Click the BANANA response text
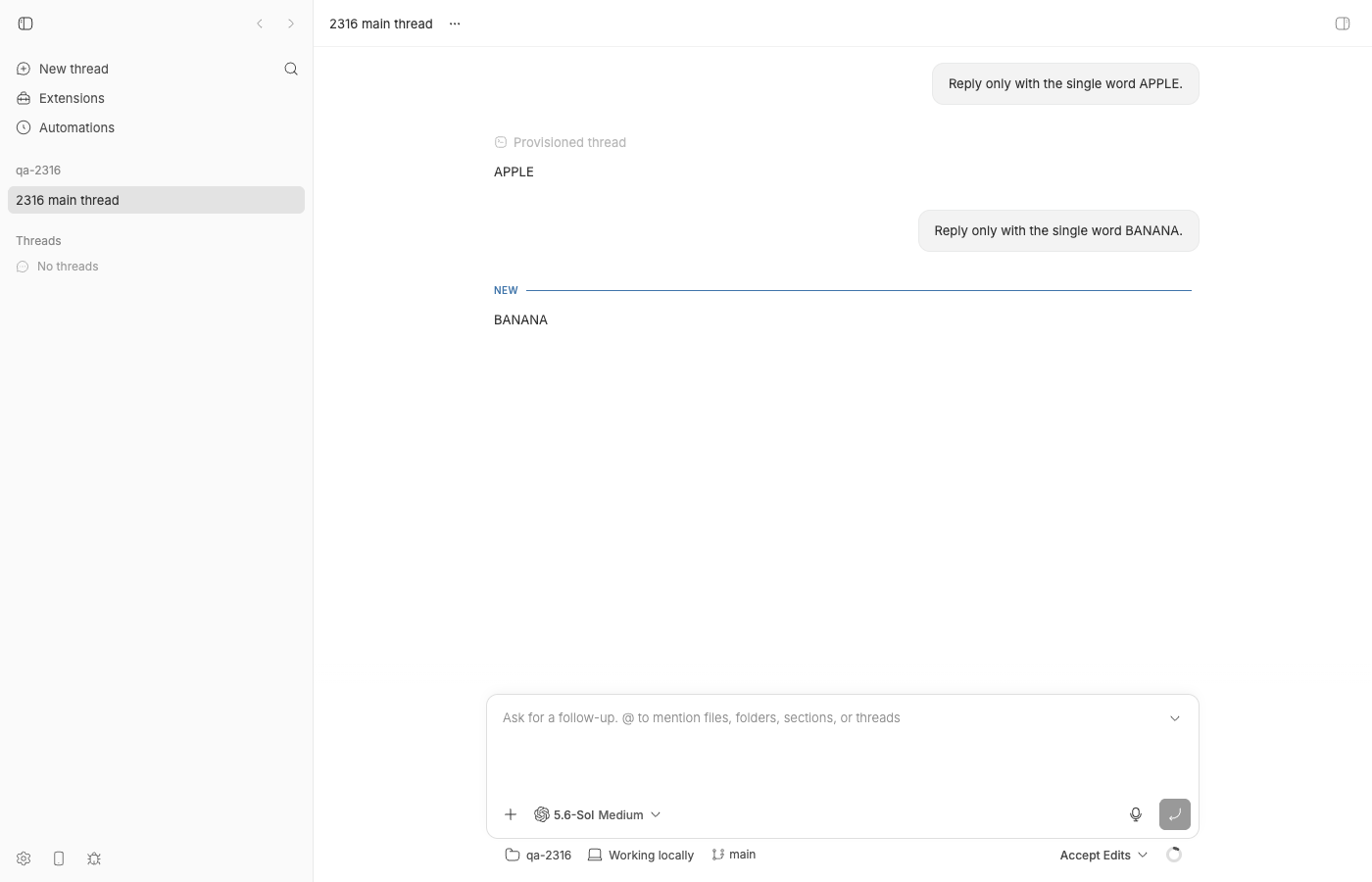 click(520, 319)
